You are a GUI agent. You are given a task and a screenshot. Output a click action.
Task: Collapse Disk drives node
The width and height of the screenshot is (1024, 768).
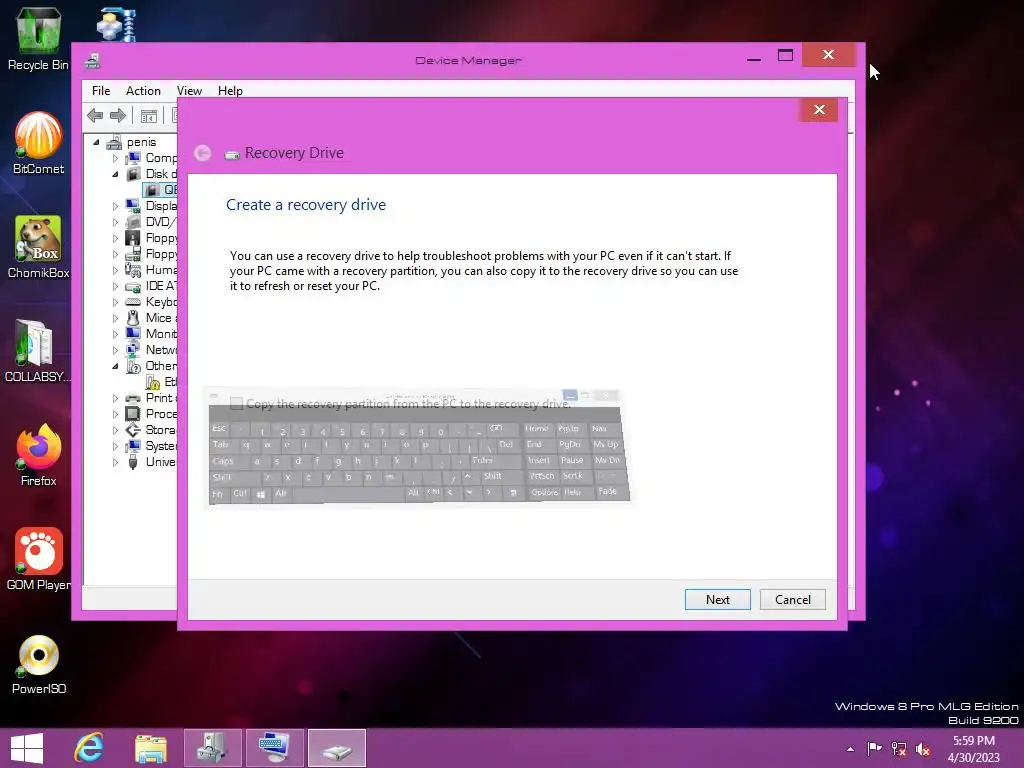click(x=116, y=174)
